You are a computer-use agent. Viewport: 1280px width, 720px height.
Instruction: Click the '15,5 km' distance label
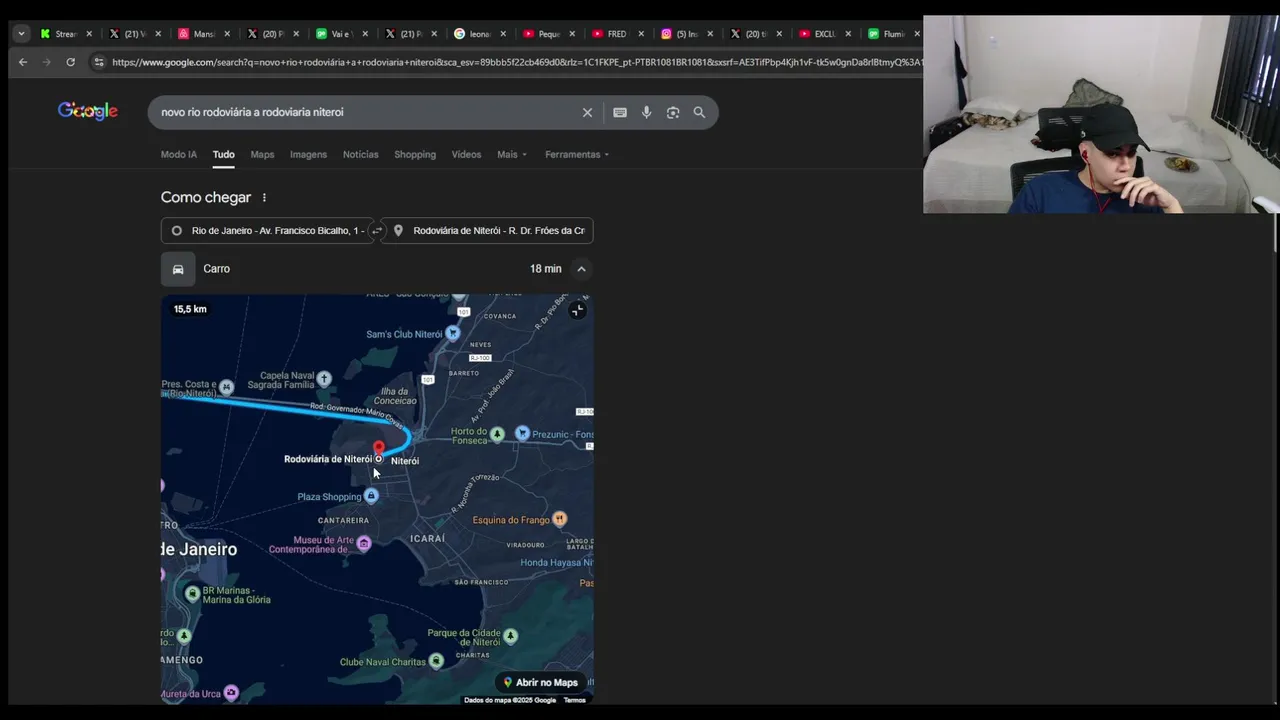tap(190, 309)
